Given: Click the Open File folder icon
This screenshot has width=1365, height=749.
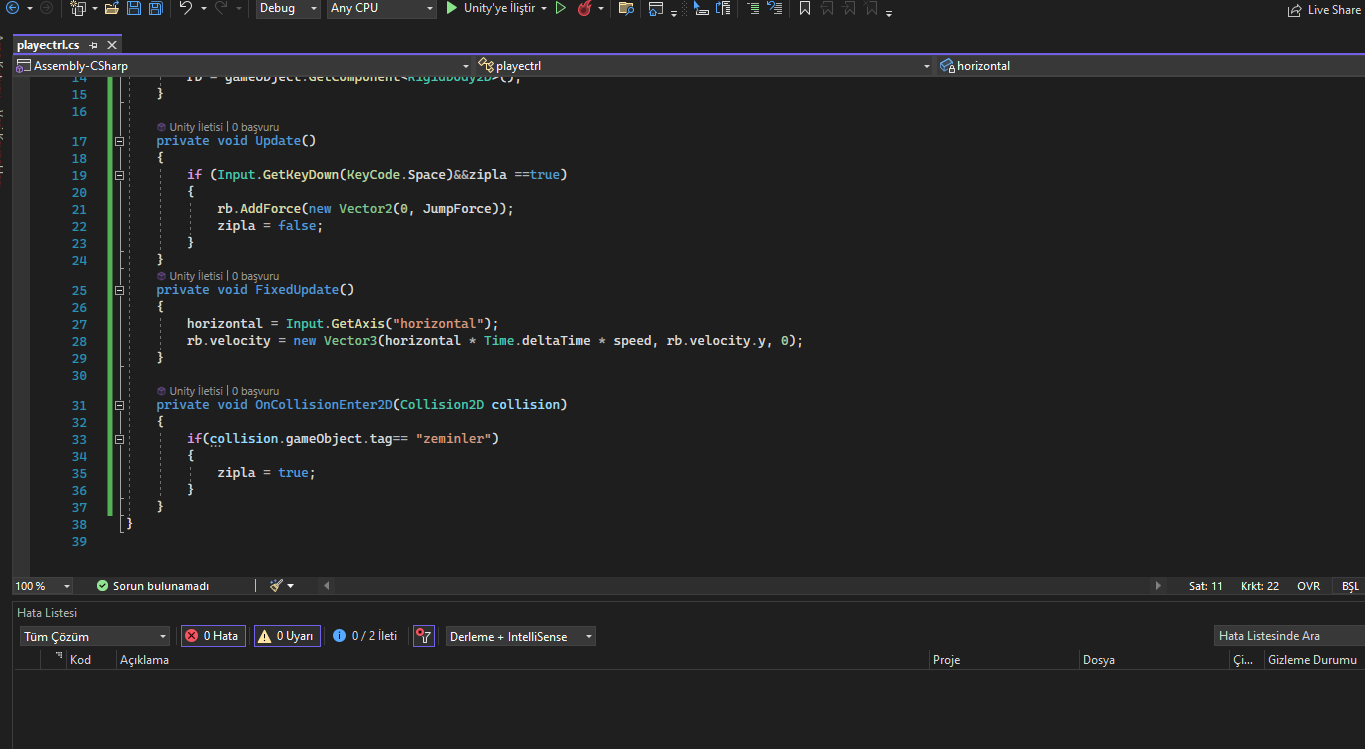Looking at the screenshot, I should click(x=111, y=8).
